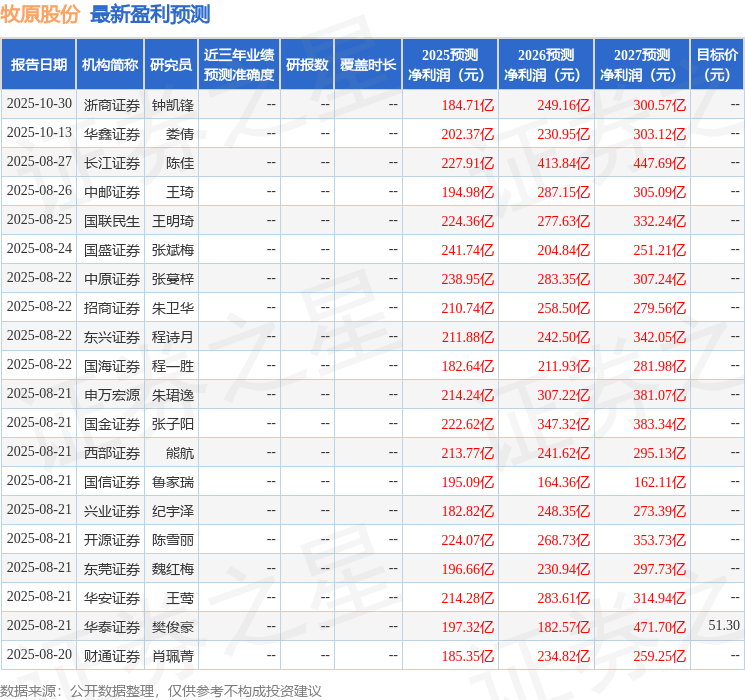
Task: Click the 覆盖时长 column header
Action: [x=368, y=65]
